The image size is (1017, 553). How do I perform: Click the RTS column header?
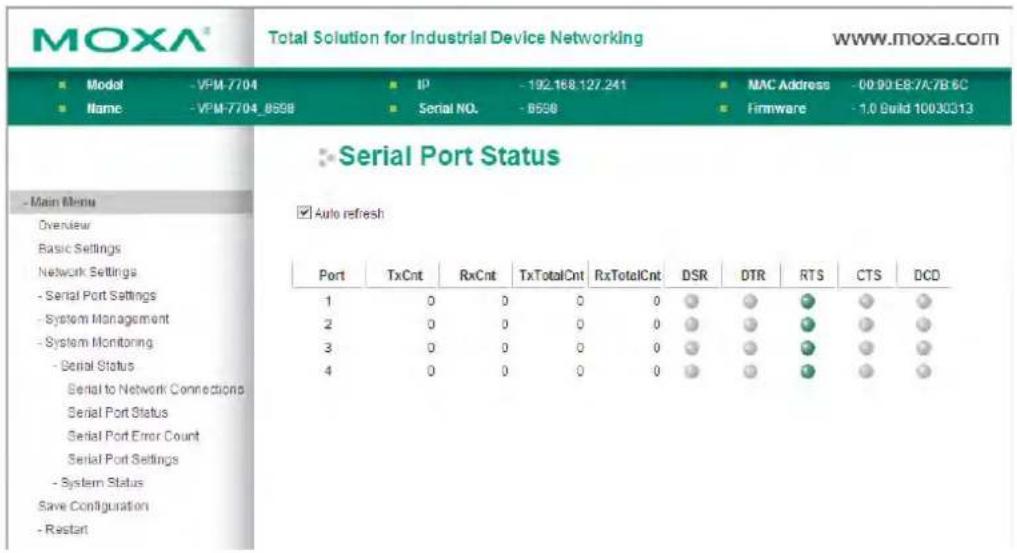coord(811,275)
